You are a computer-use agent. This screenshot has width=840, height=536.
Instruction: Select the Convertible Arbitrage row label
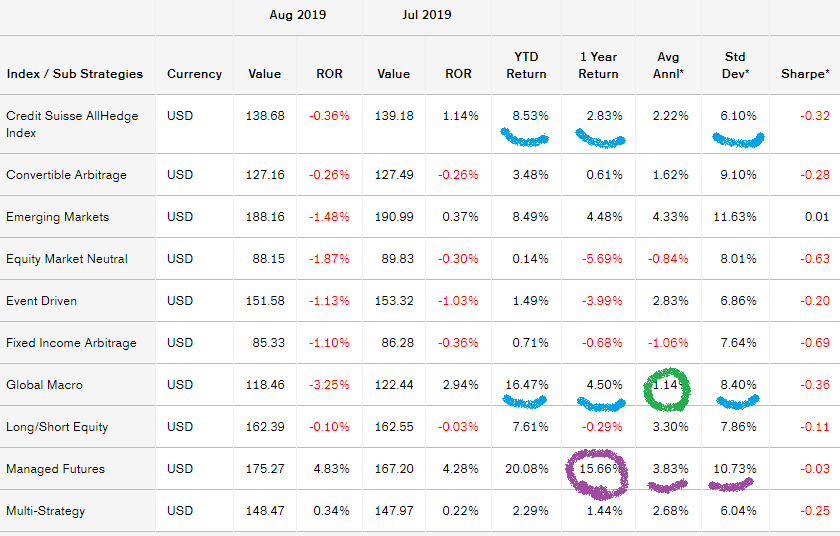[x=66, y=175]
